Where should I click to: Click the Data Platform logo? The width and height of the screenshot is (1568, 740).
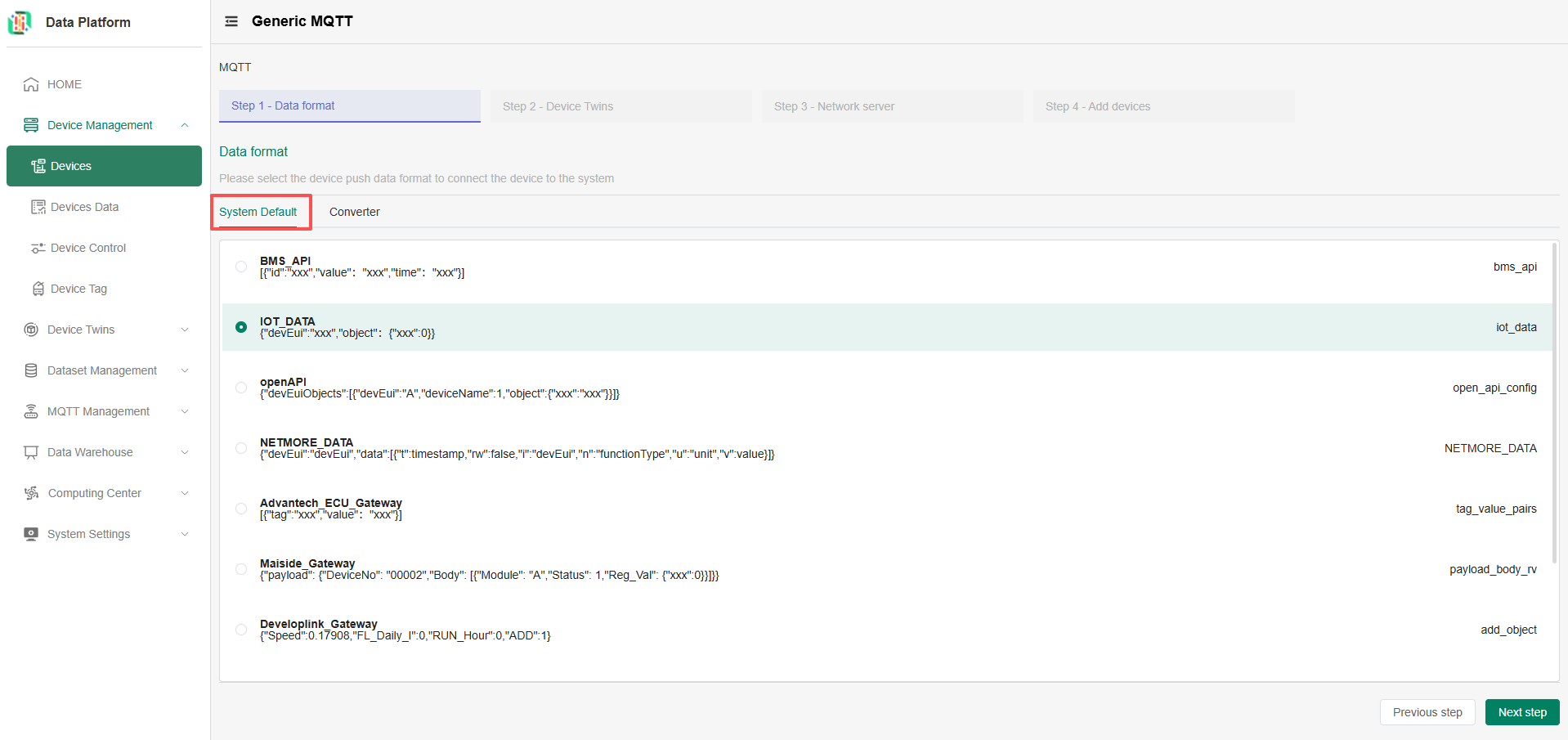(20, 22)
